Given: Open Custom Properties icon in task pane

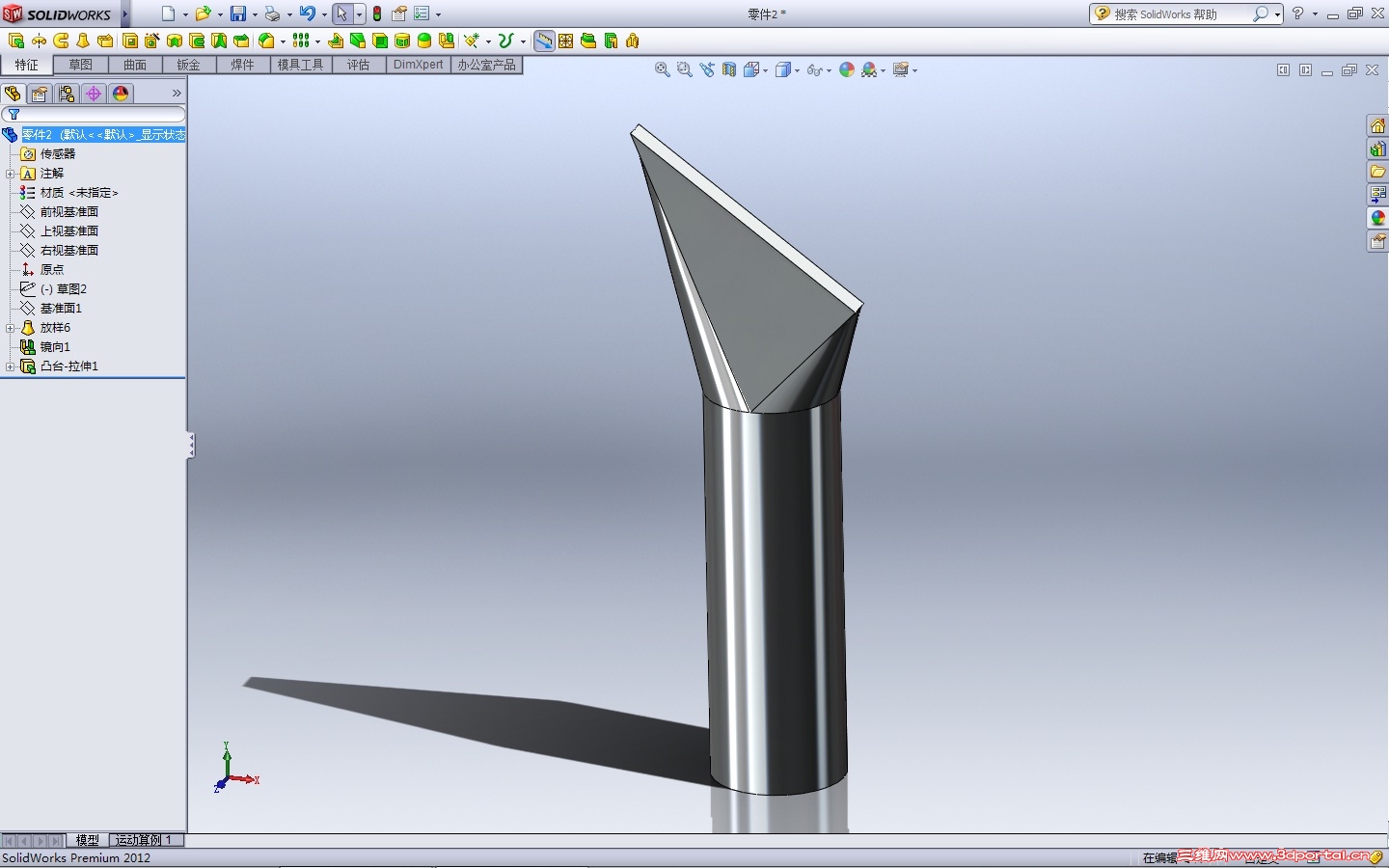Looking at the screenshot, I should pos(1377,241).
